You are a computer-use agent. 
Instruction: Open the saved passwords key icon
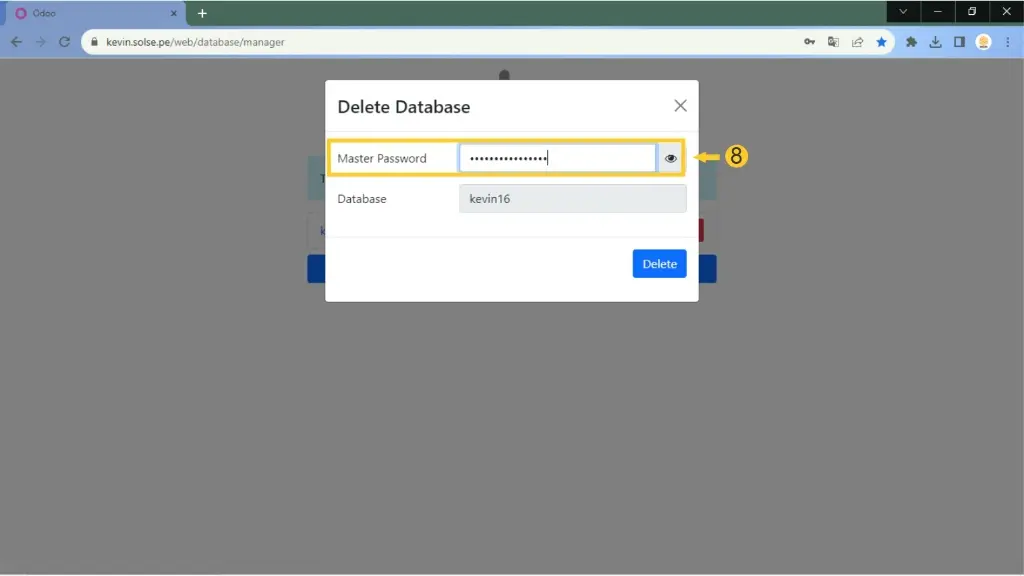809,42
